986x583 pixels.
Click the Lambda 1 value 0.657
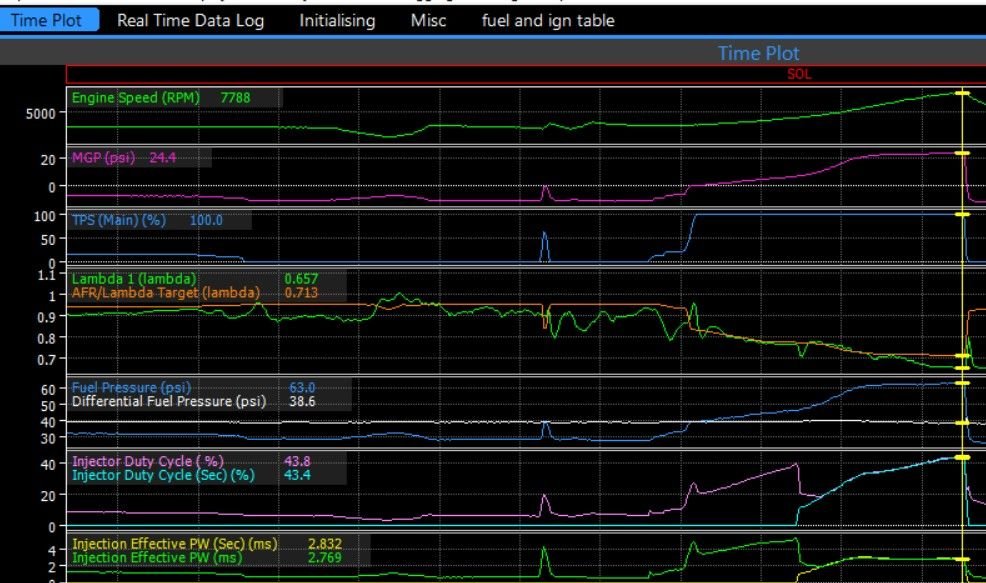click(x=301, y=279)
